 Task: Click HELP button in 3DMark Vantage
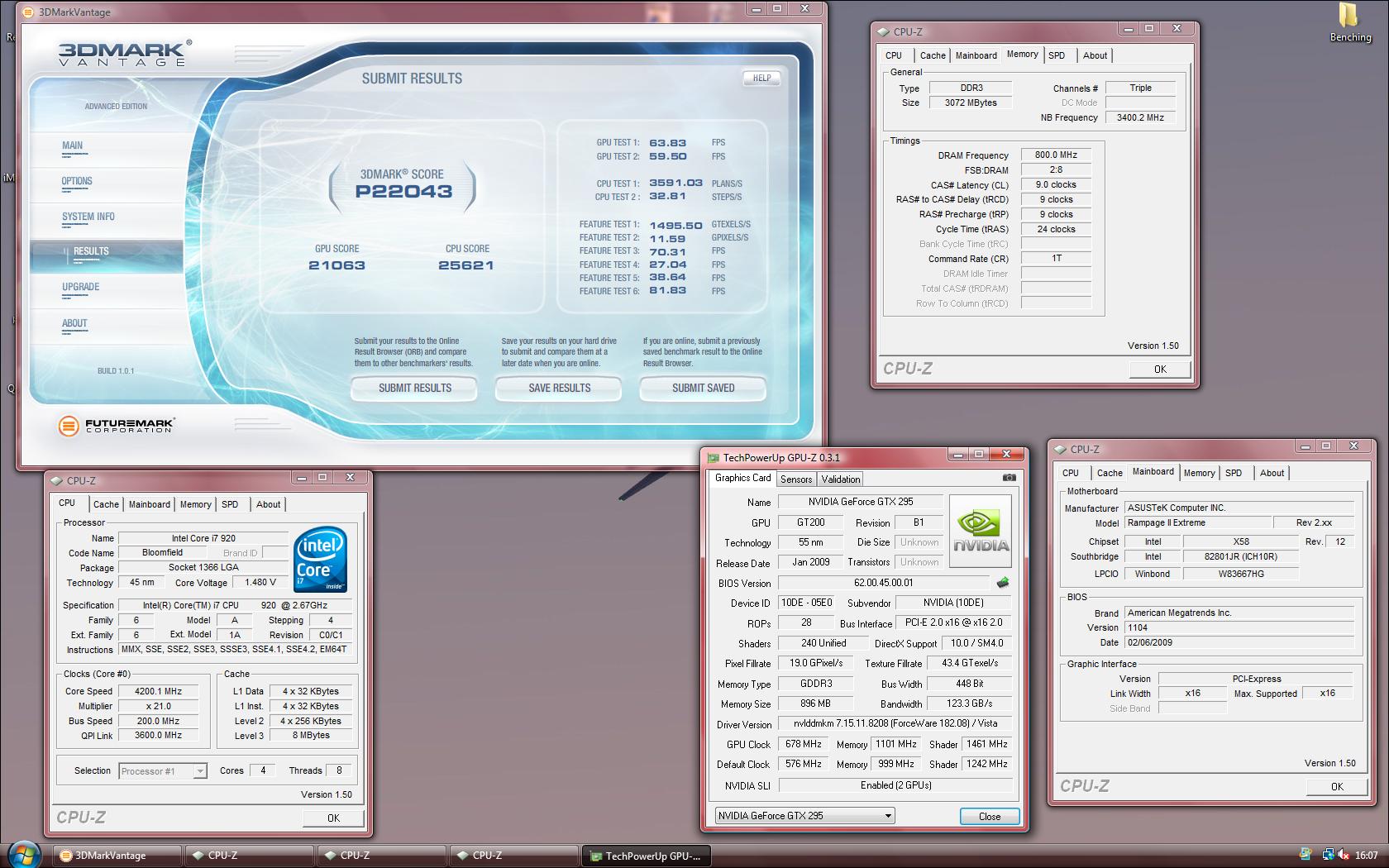coord(761,78)
